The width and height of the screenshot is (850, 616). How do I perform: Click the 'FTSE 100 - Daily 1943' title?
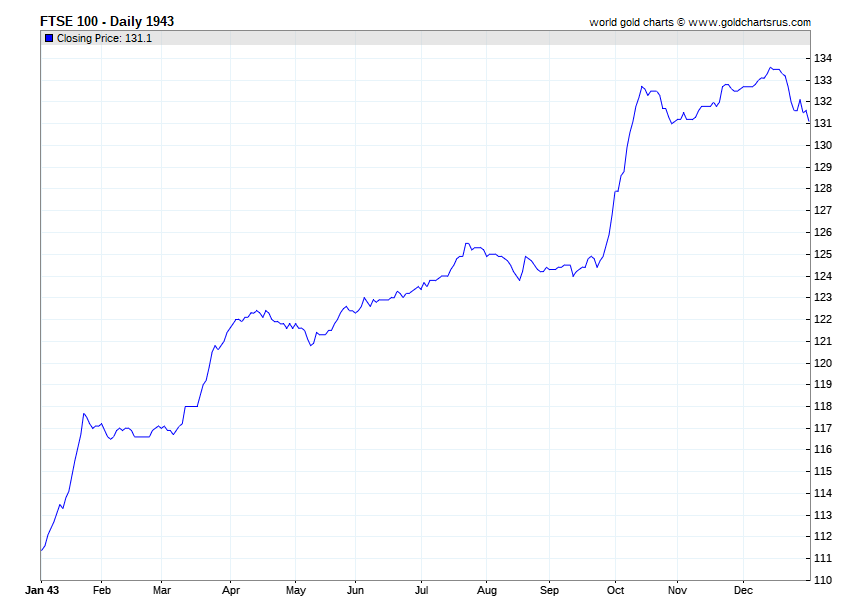99,21
